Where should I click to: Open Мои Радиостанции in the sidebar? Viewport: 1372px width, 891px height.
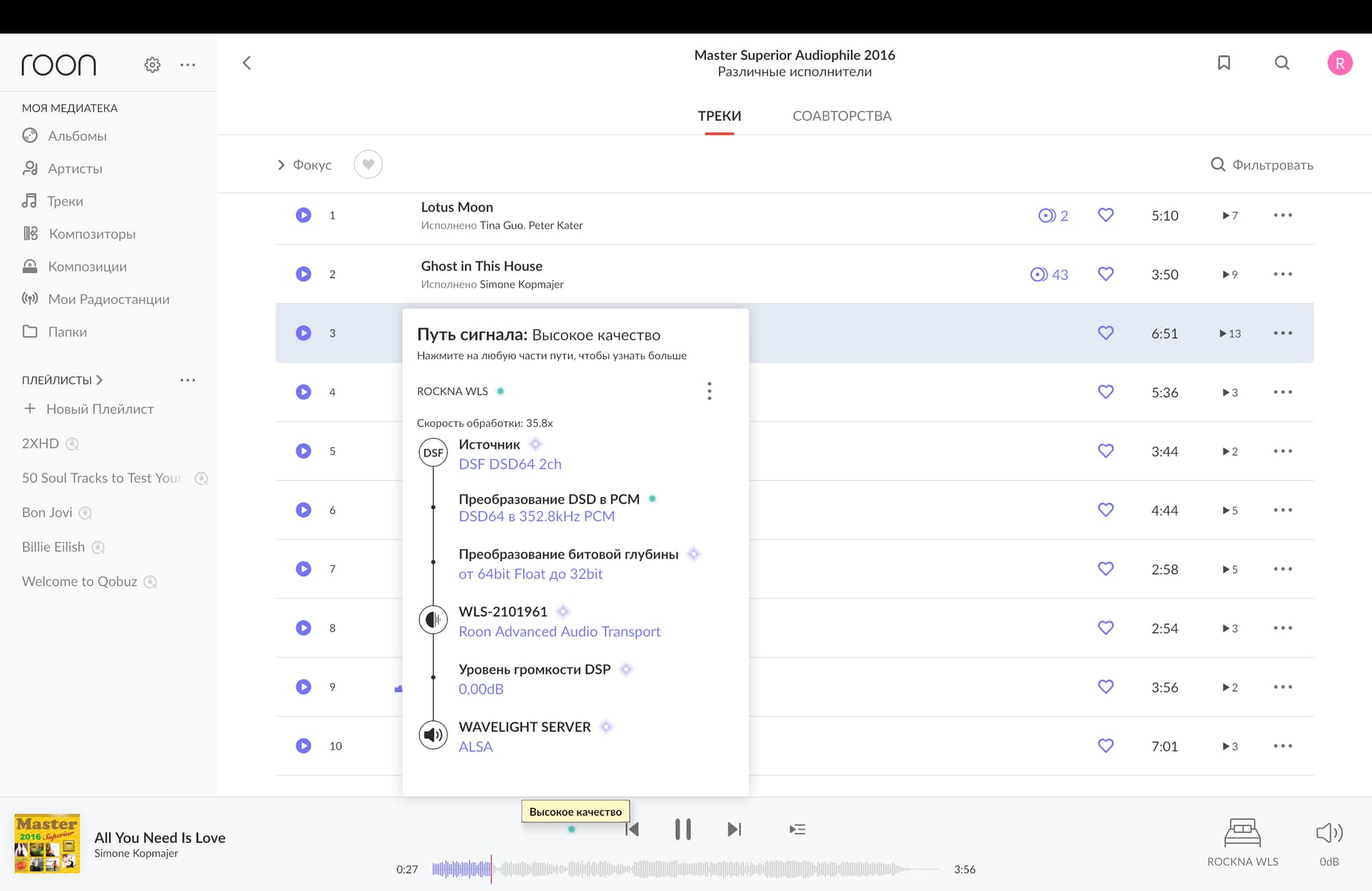(x=96, y=299)
